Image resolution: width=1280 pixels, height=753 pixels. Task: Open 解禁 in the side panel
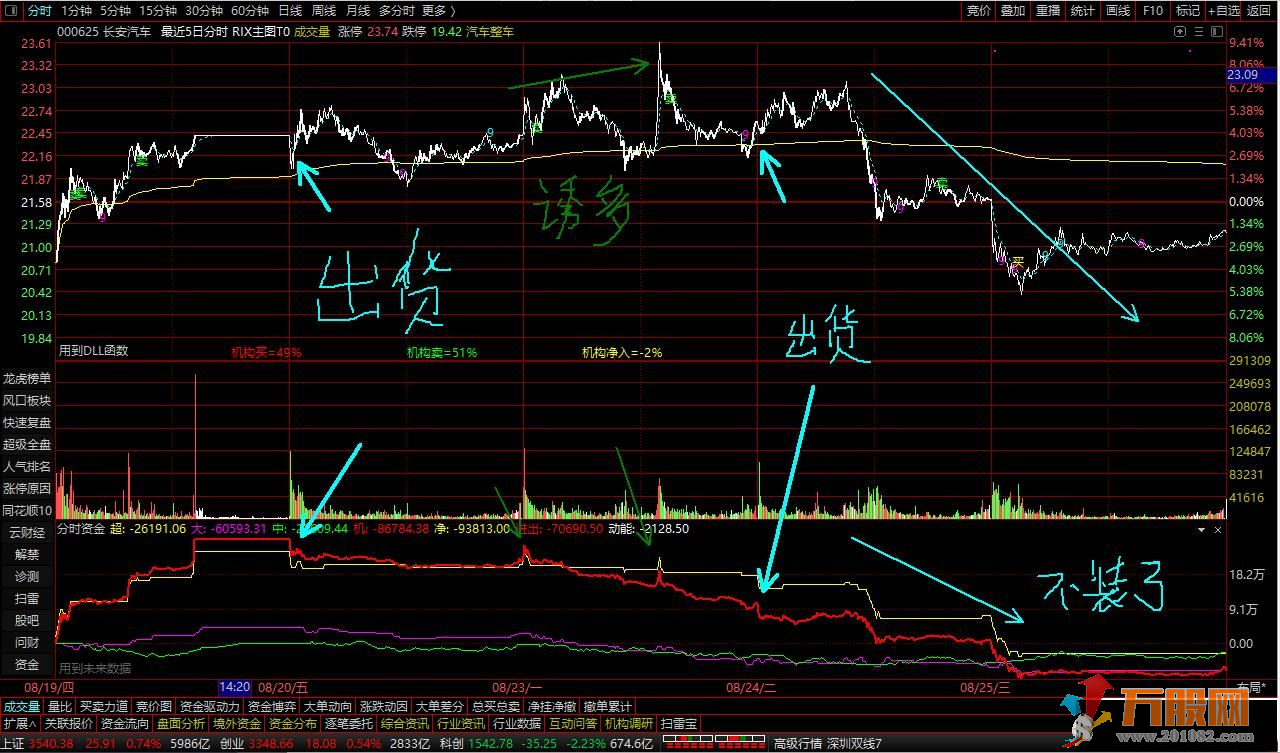(27, 555)
